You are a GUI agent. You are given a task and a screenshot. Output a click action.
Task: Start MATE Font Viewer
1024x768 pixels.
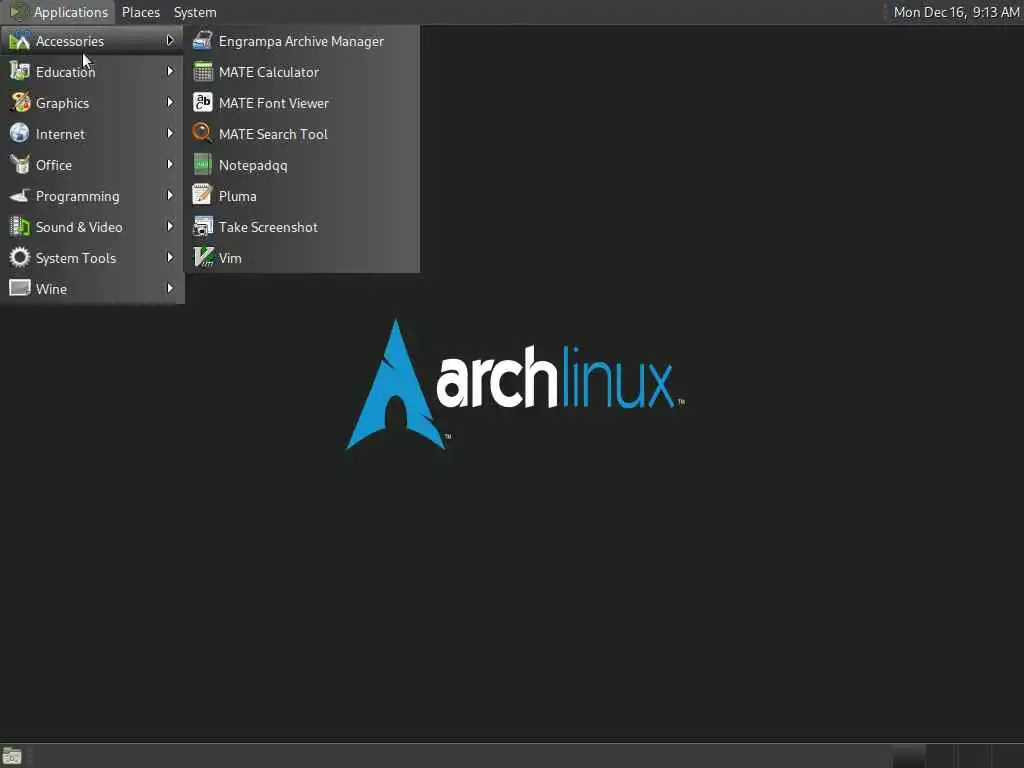[x=302, y=103]
